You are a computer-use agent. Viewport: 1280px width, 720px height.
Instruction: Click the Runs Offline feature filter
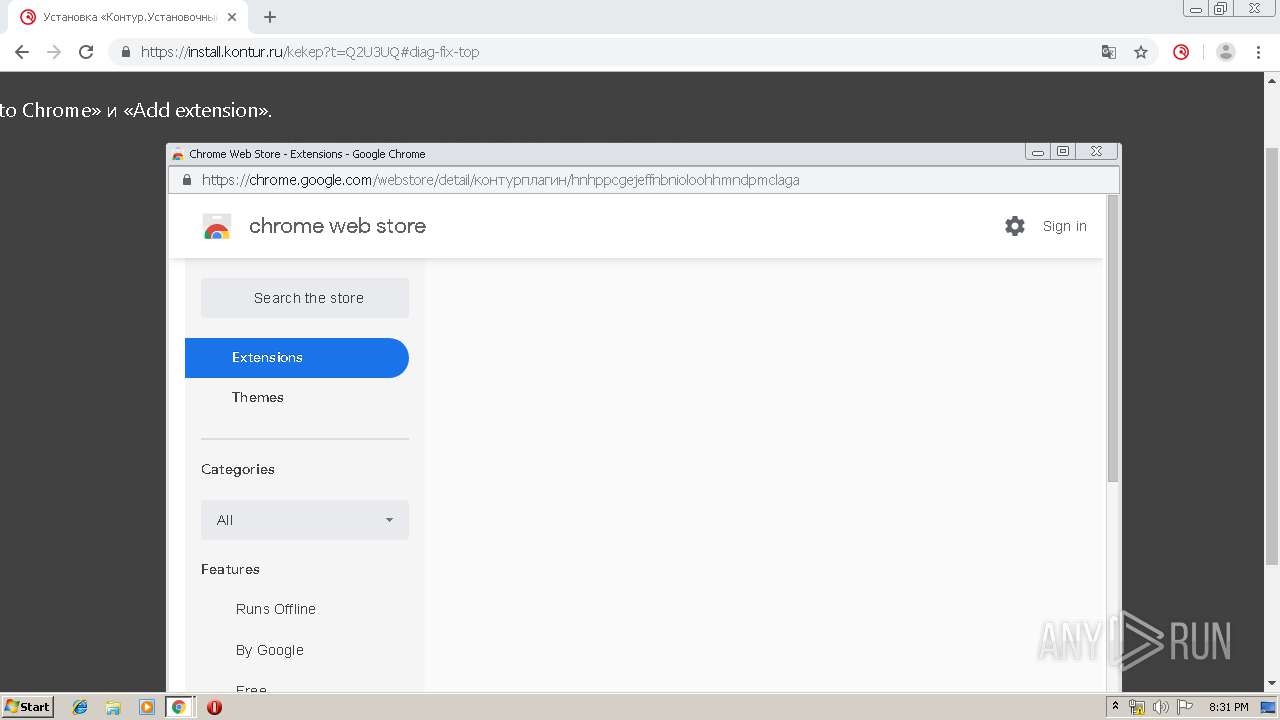point(276,609)
